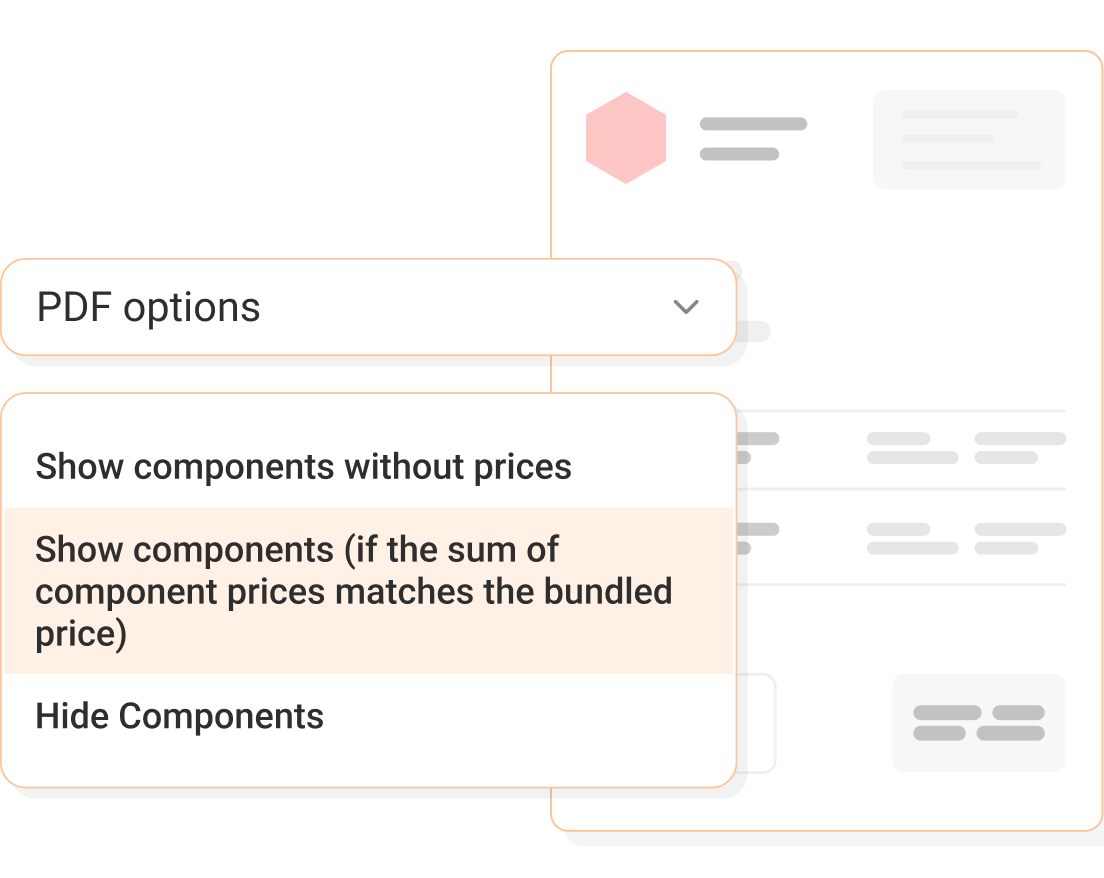Click the PDF options label text
Viewport: 1104px width, 878px height.
click(x=148, y=307)
